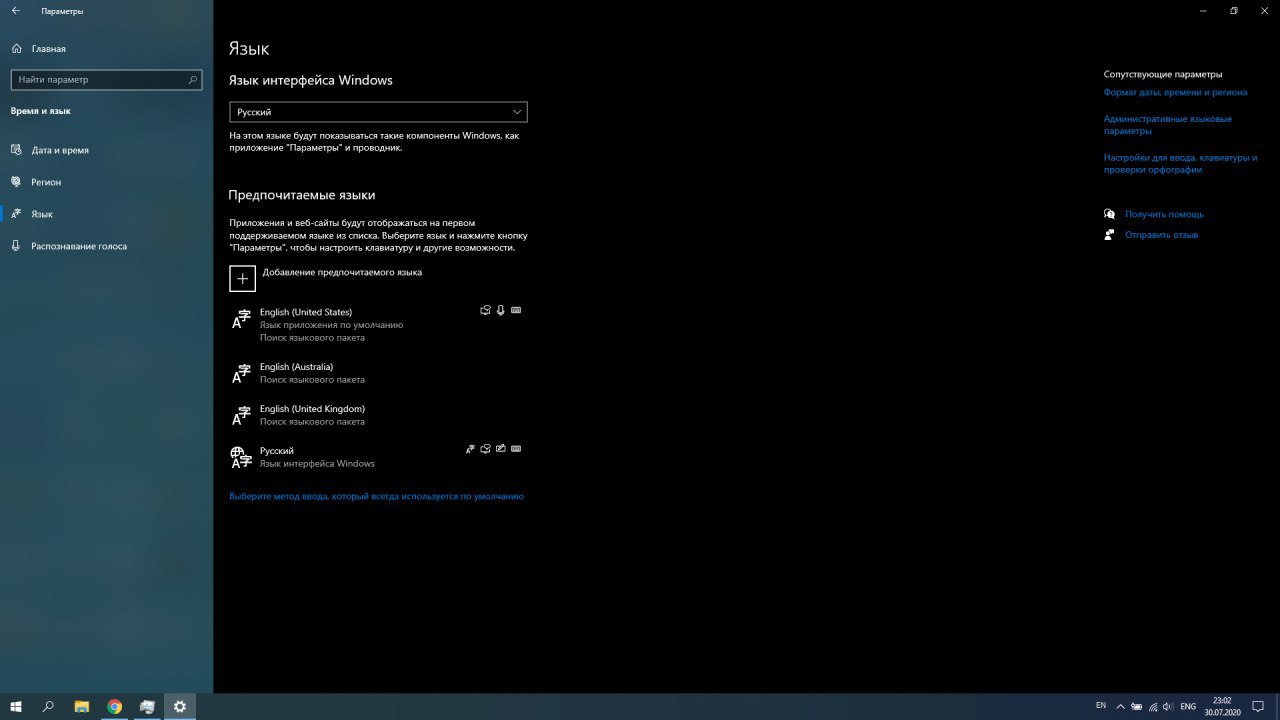Open the default input method link
1280x720 pixels.
tap(376, 496)
